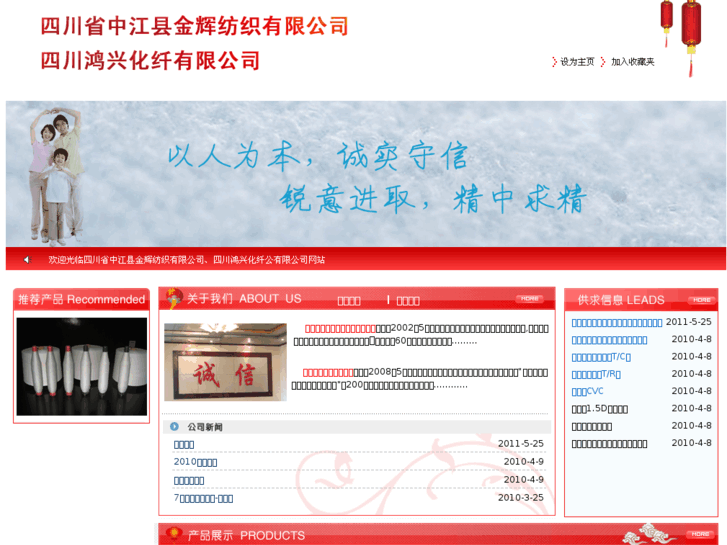Click the red arrow before 设为主页

[x=554, y=62]
